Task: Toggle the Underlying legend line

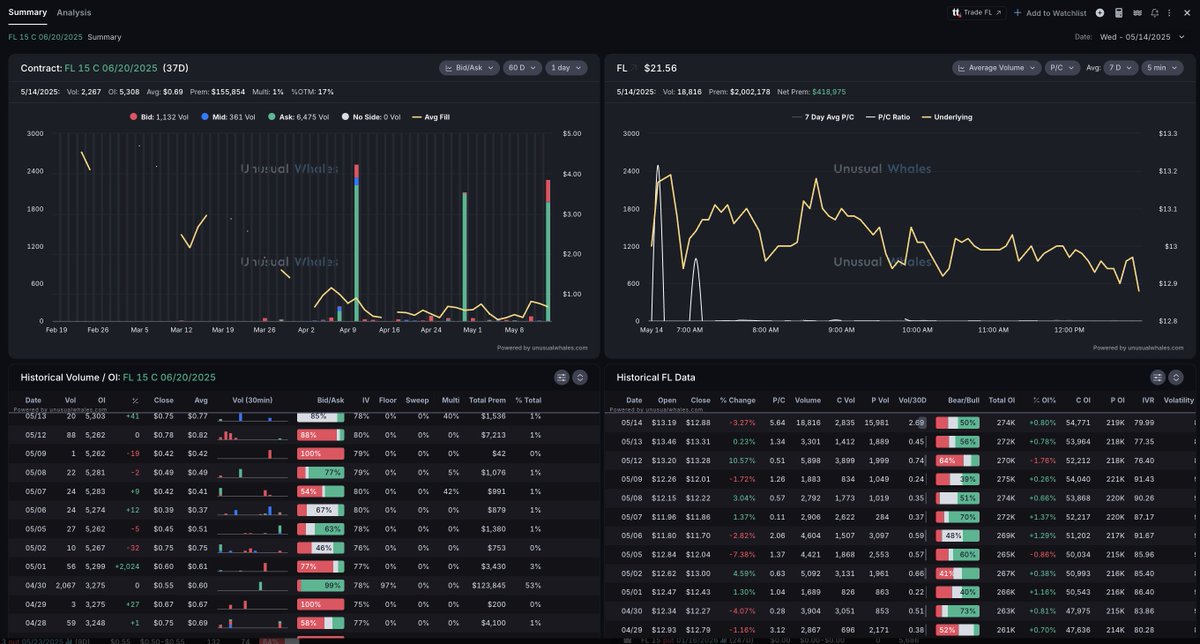Action: pos(946,117)
